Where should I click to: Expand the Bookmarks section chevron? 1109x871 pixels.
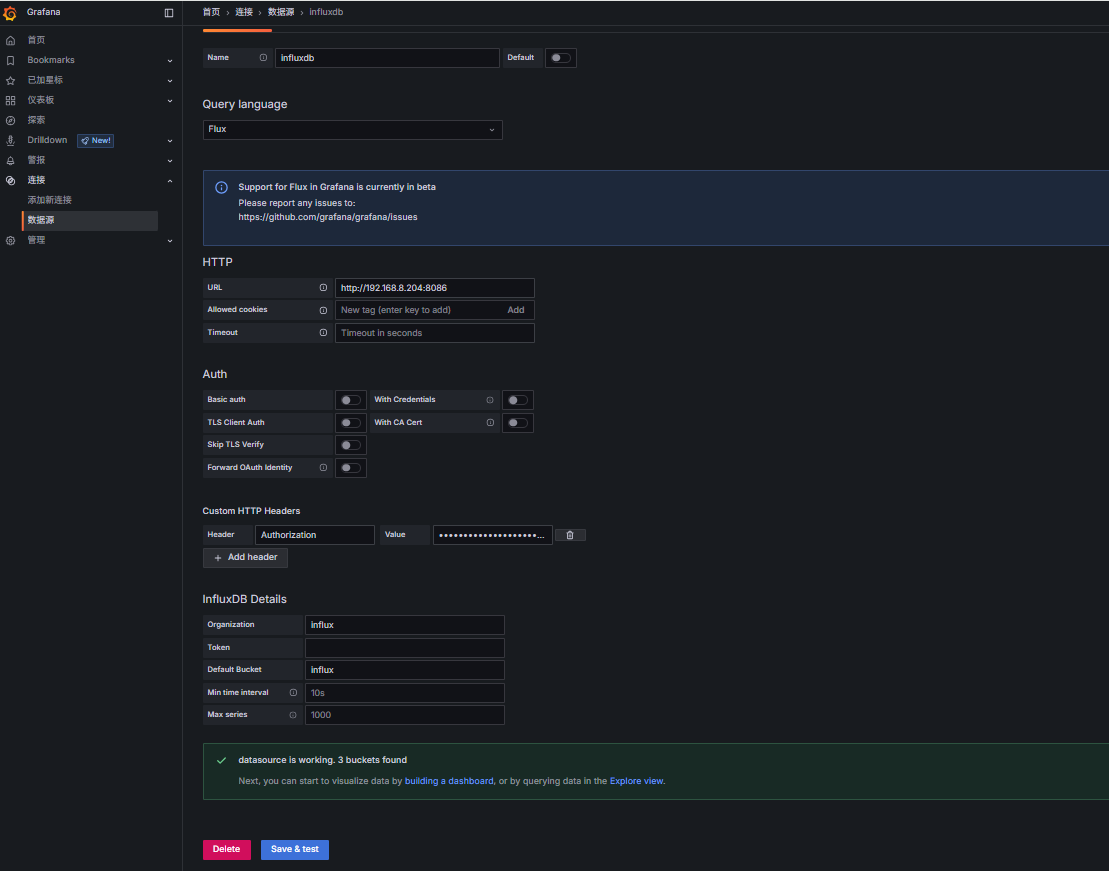coord(170,60)
